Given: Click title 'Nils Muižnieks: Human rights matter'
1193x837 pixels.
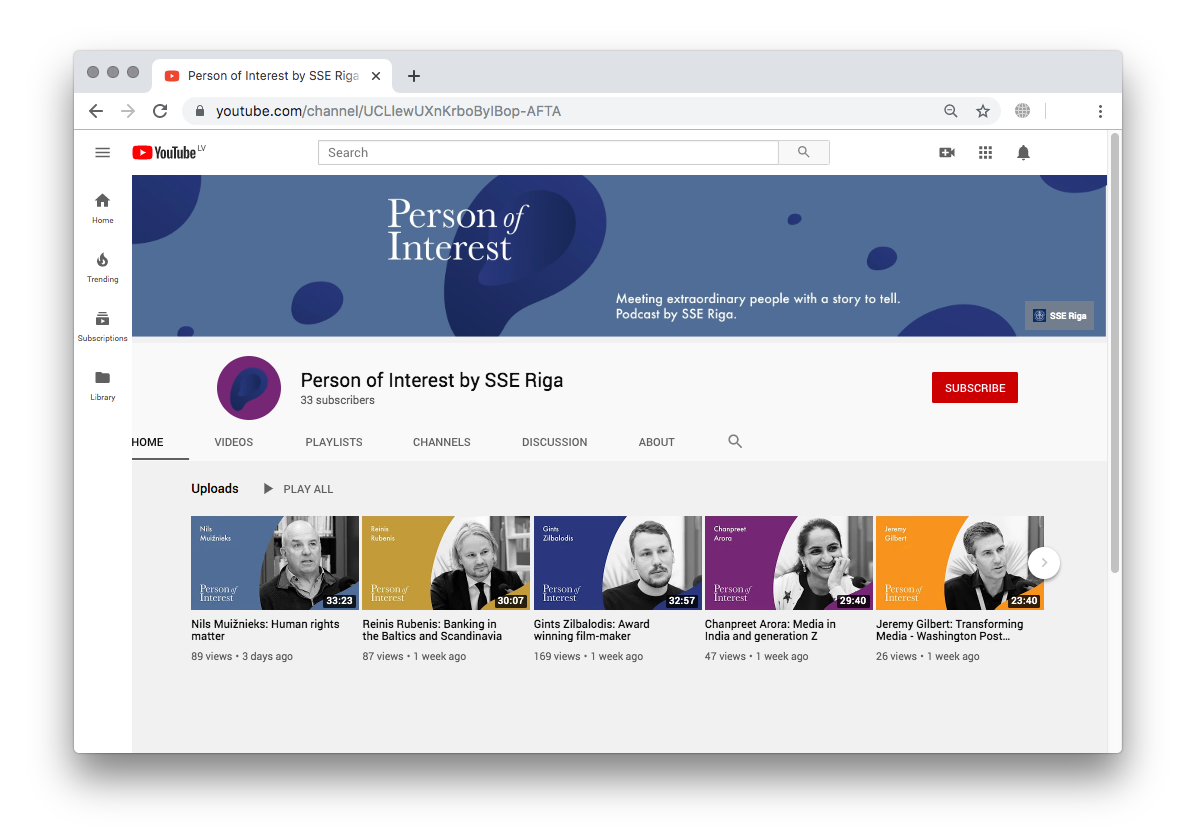Looking at the screenshot, I should [x=266, y=630].
